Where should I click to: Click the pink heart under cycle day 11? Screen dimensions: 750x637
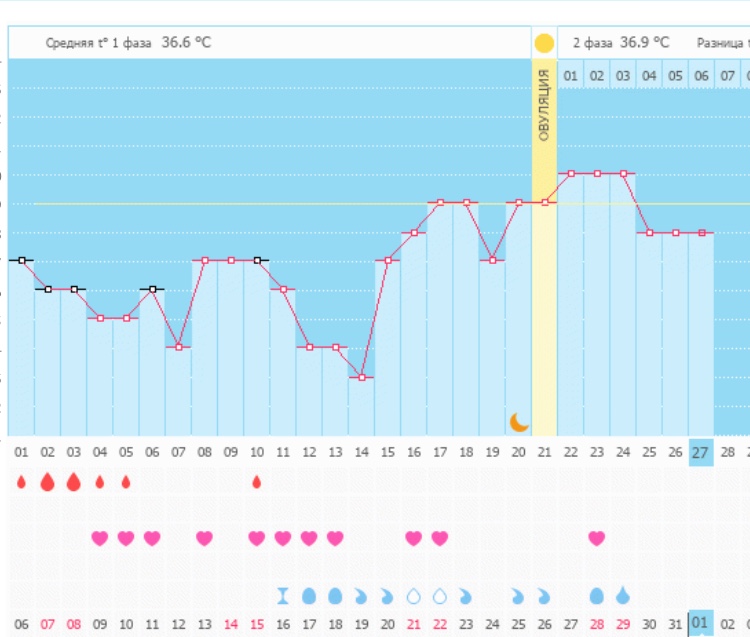283,538
